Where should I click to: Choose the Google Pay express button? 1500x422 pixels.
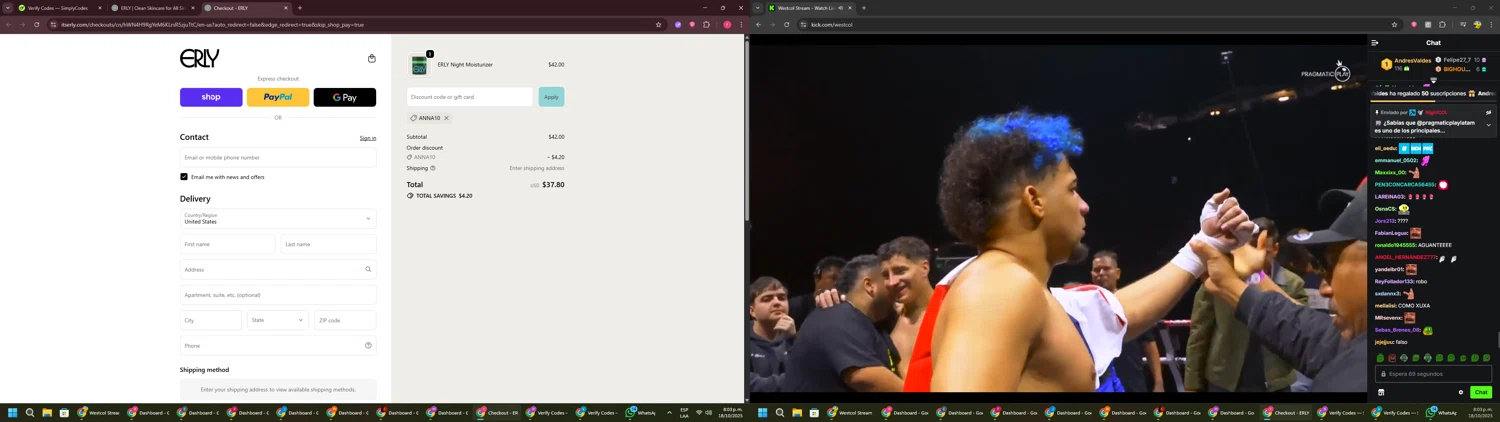tap(345, 97)
